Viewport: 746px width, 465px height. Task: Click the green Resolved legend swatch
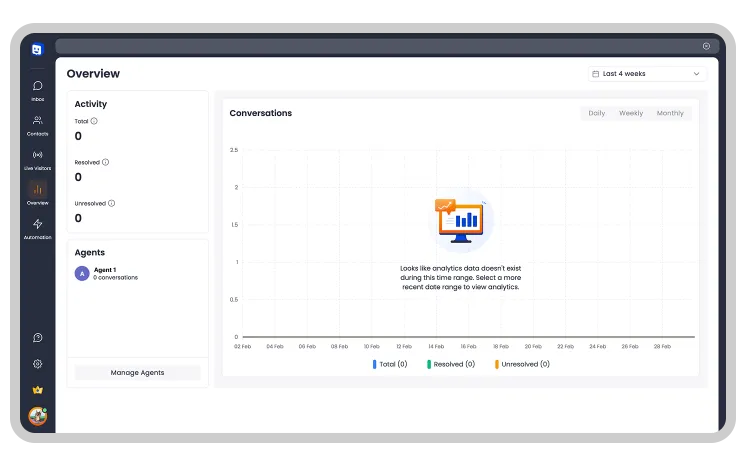click(x=429, y=364)
